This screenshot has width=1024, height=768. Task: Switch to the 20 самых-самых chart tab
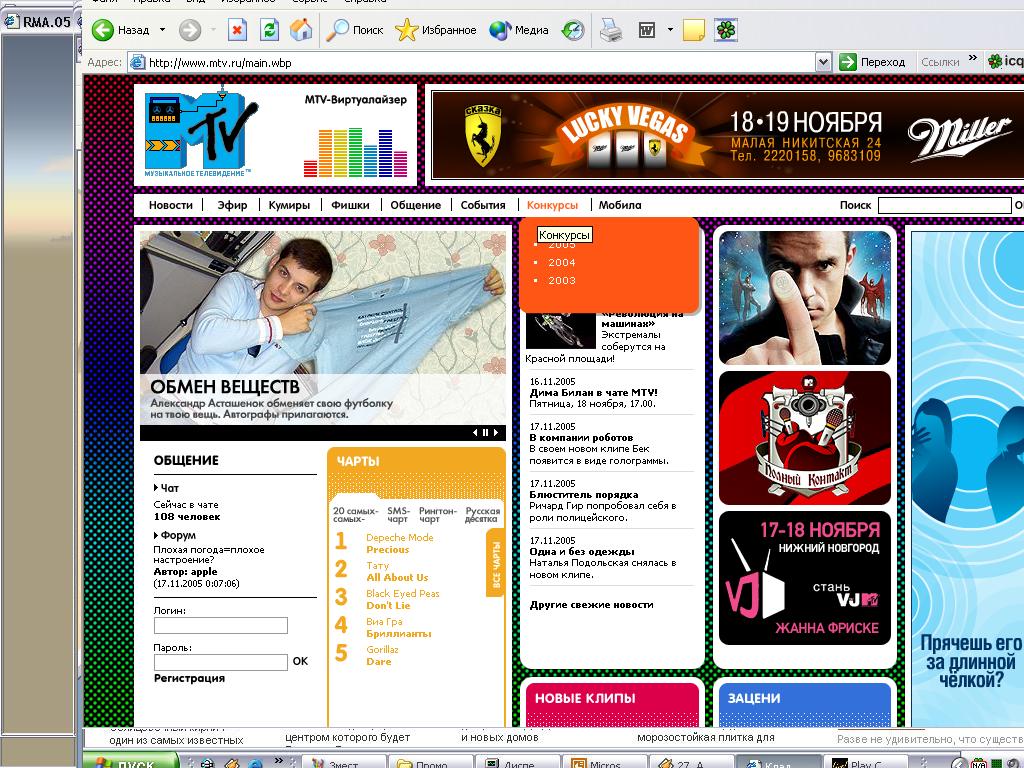pyautogui.click(x=355, y=515)
